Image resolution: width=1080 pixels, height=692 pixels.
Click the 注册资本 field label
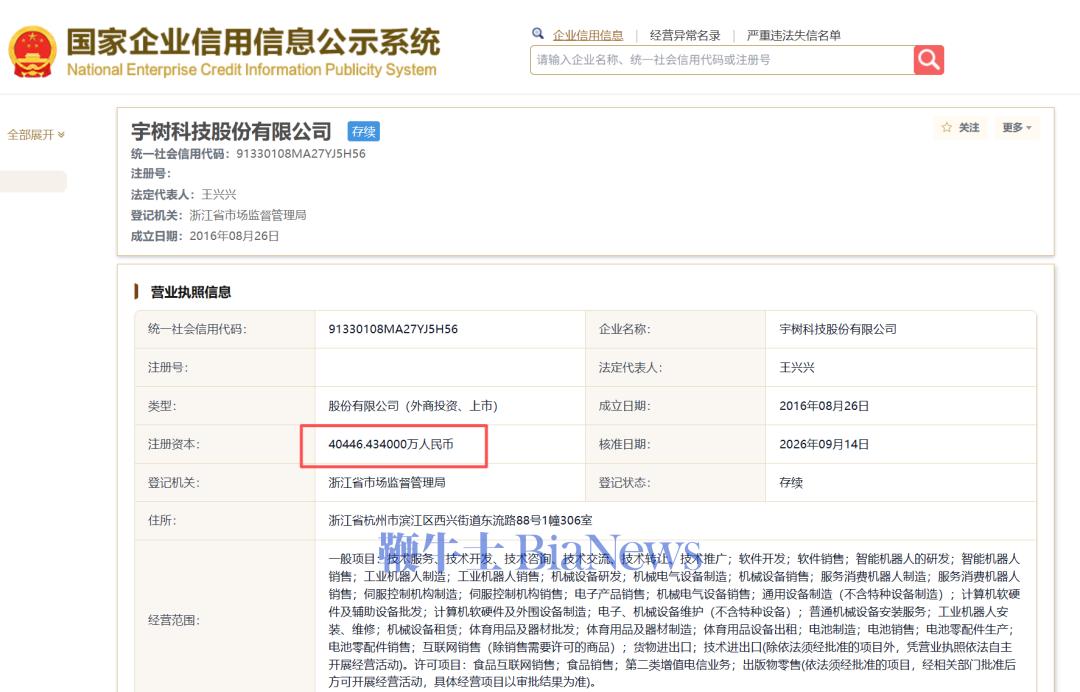pos(174,445)
